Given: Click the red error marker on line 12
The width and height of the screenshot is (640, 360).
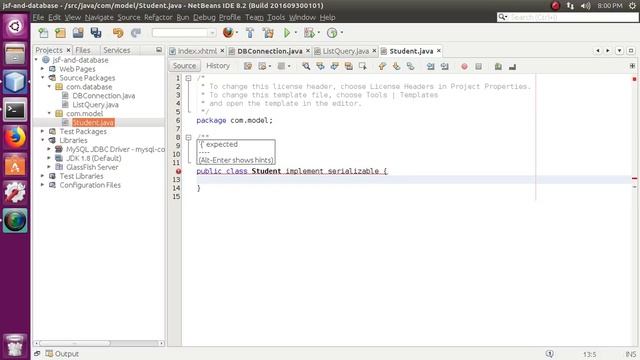Looking at the screenshot, I should point(178,171).
